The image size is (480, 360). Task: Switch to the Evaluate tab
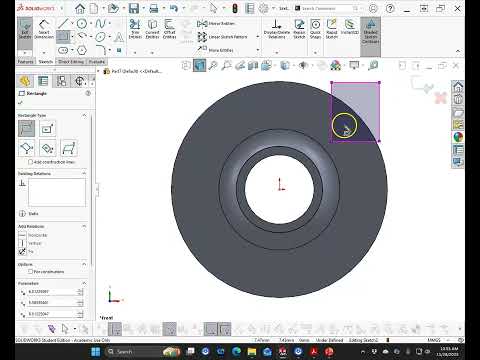coord(97,62)
